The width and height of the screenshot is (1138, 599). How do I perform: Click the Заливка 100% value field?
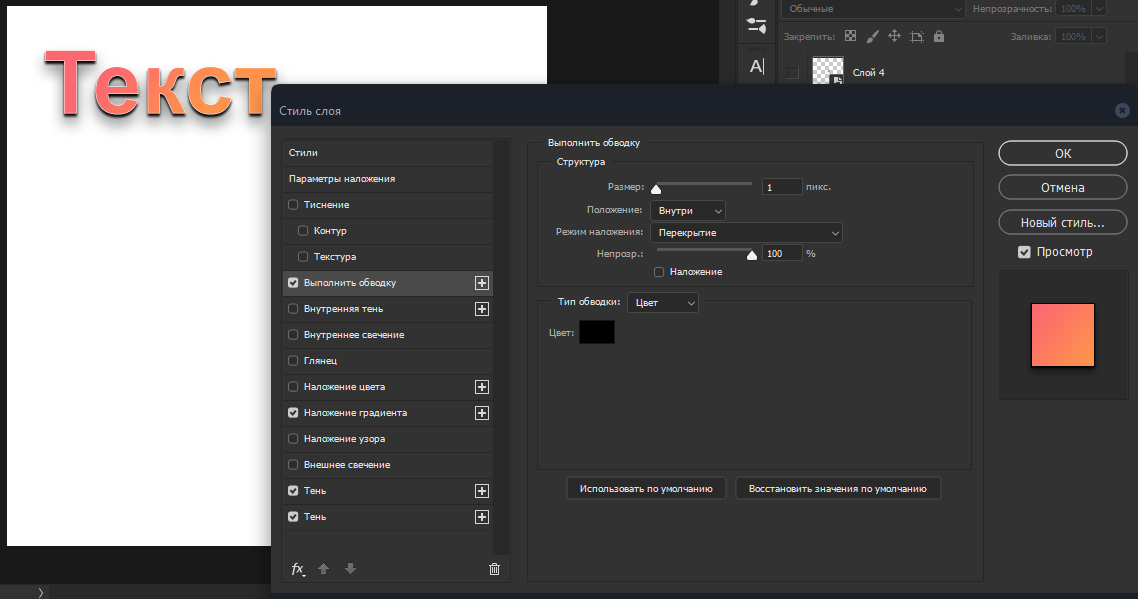coord(1073,36)
